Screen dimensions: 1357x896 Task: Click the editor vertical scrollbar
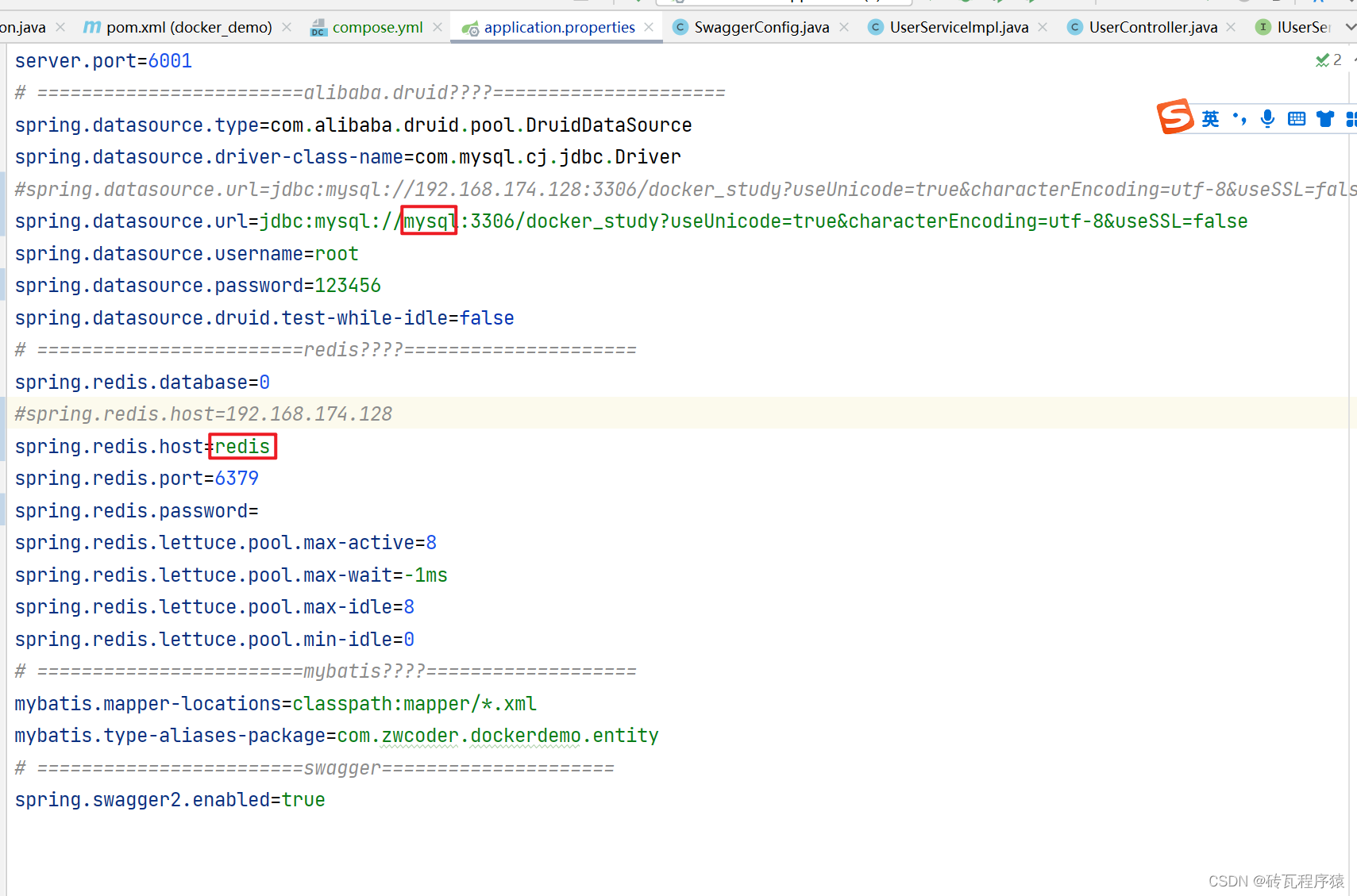[x=1352, y=468]
